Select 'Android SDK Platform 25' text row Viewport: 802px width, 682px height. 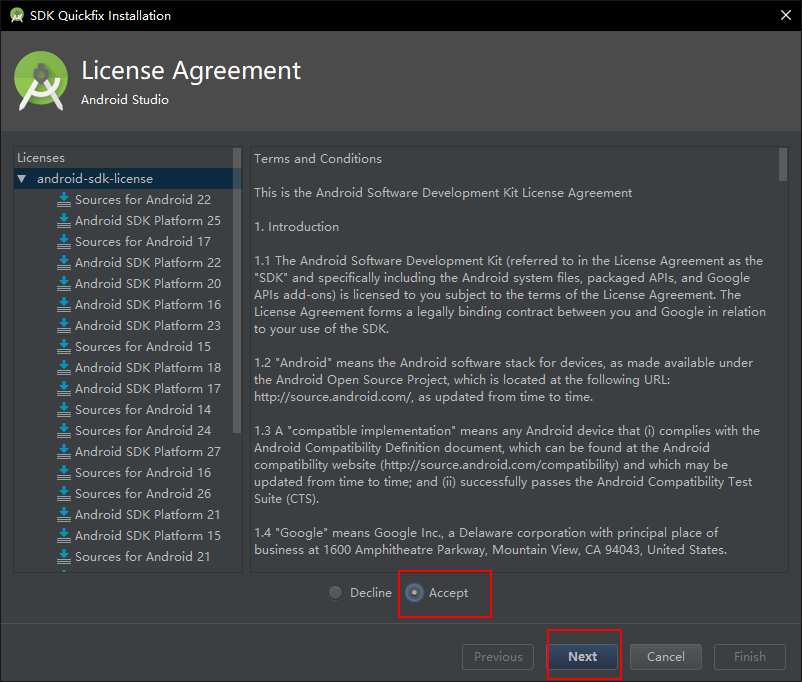point(148,221)
